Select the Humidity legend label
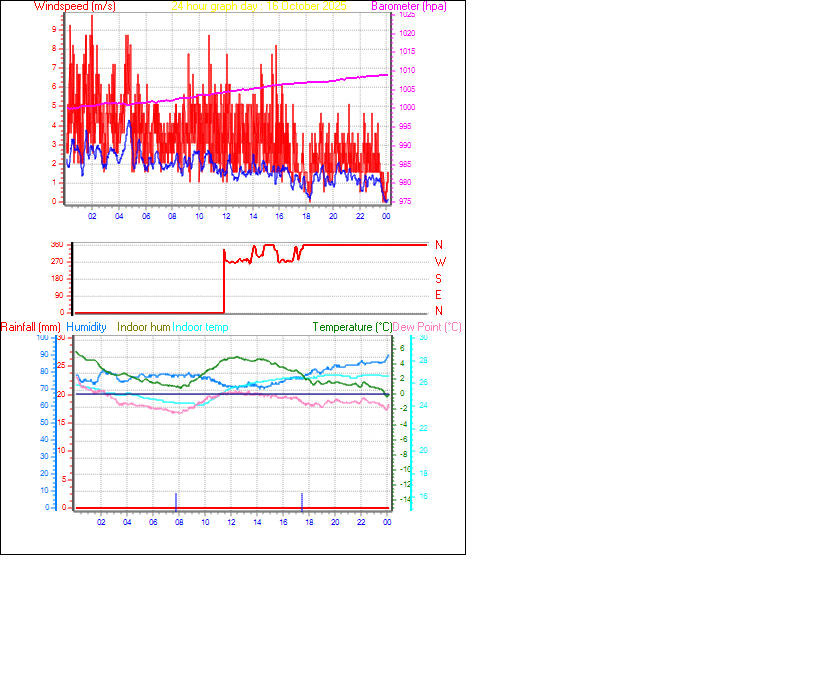The image size is (816, 683). pos(86,327)
